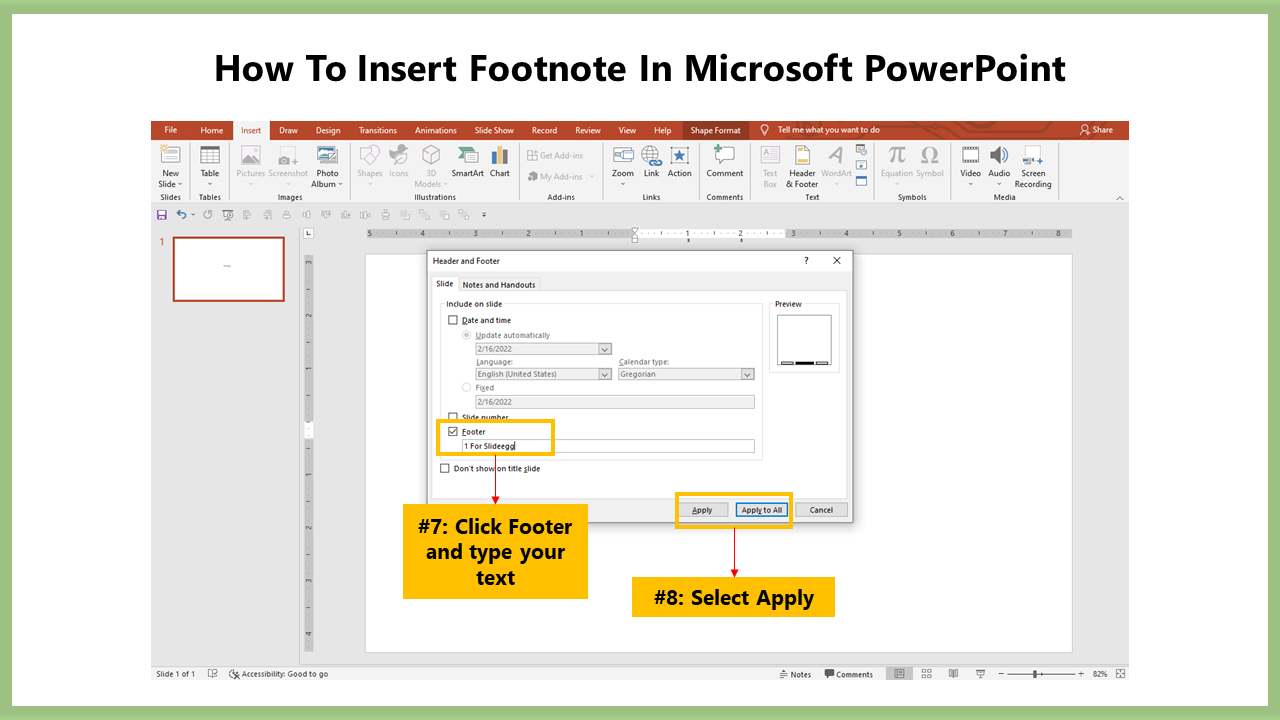Click the WordArt icon
Viewport: 1280px width, 720px height.
[x=835, y=155]
